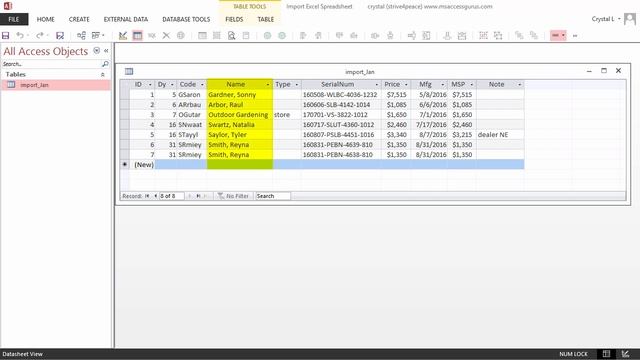
Task: Click the Save As icon with pencil
Action: coord(60,36)
